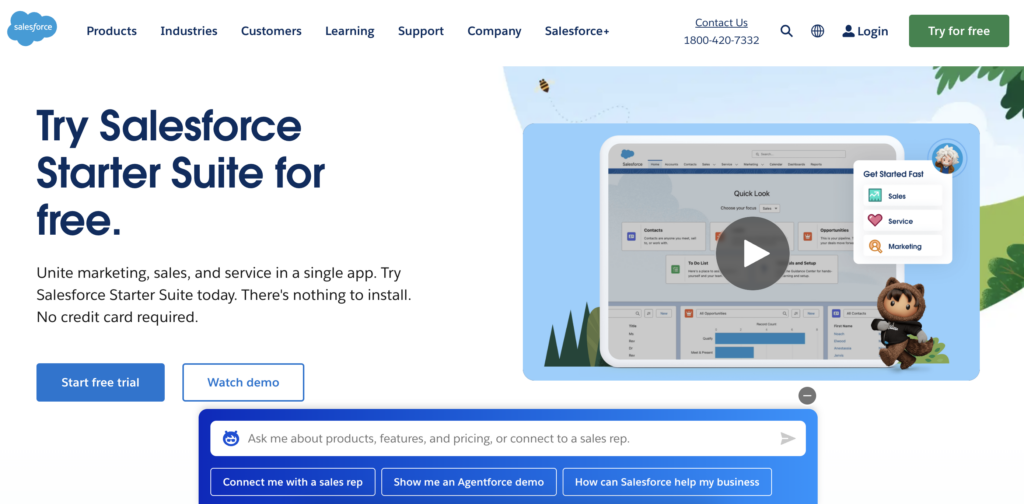
Task: Open the Customers menu
Action: [x=271, y=31]
